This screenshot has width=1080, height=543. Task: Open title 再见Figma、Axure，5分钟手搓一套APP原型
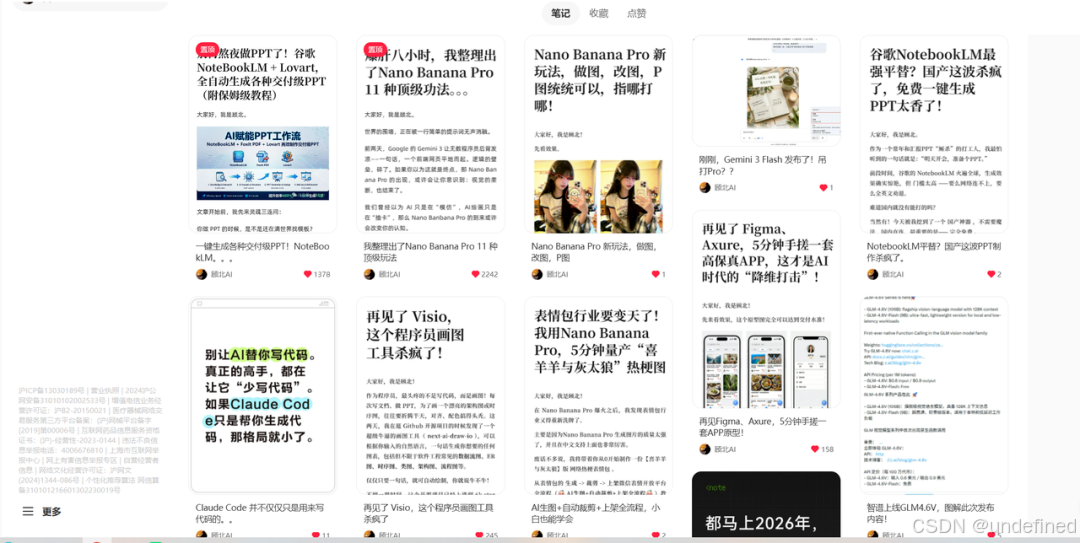(761, 427)
